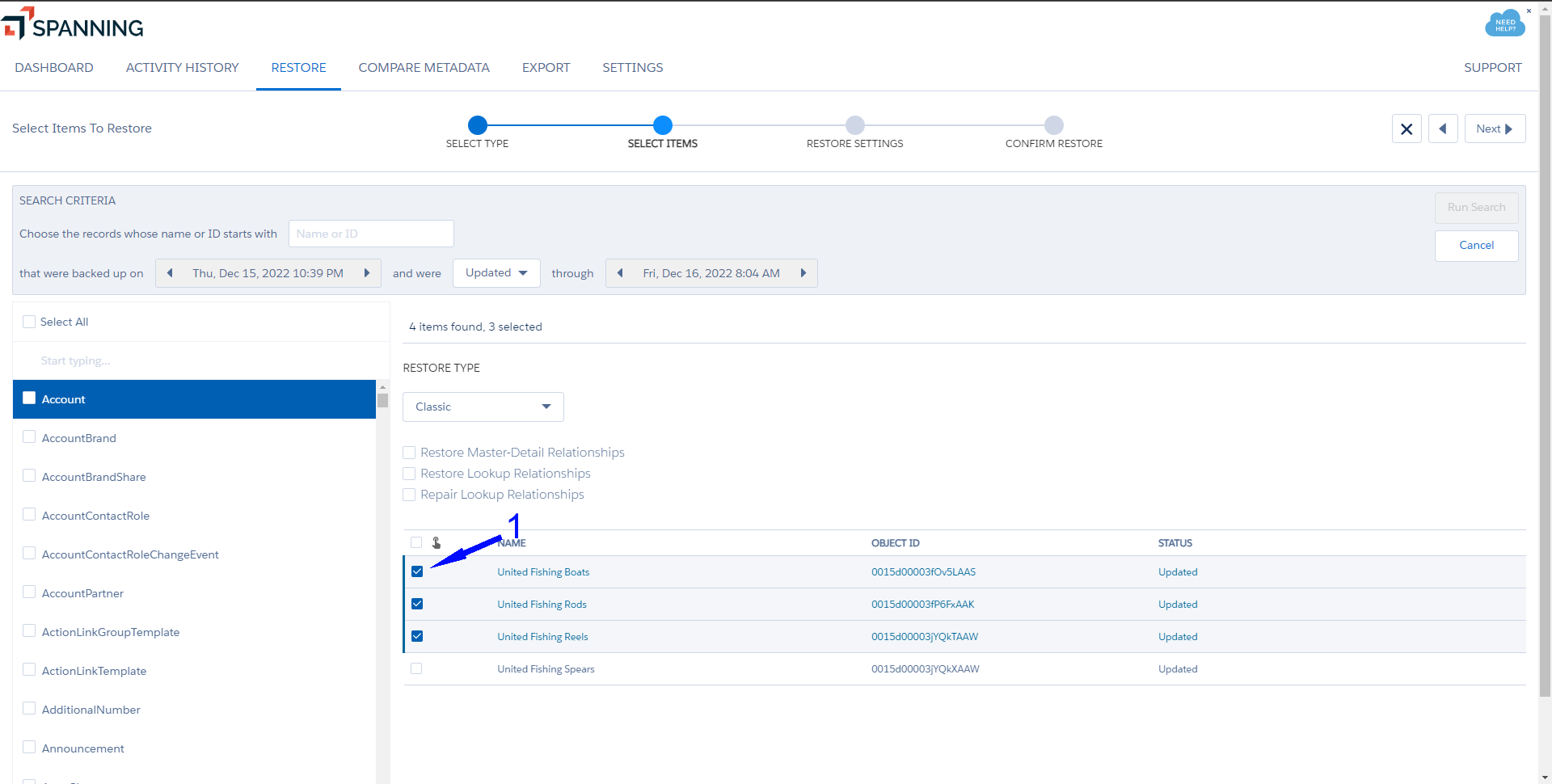Click the Run Search button
Image resolution: width=1552 pixels, height=784 pixels.
pyautogui.click(x=1477, y=208)
